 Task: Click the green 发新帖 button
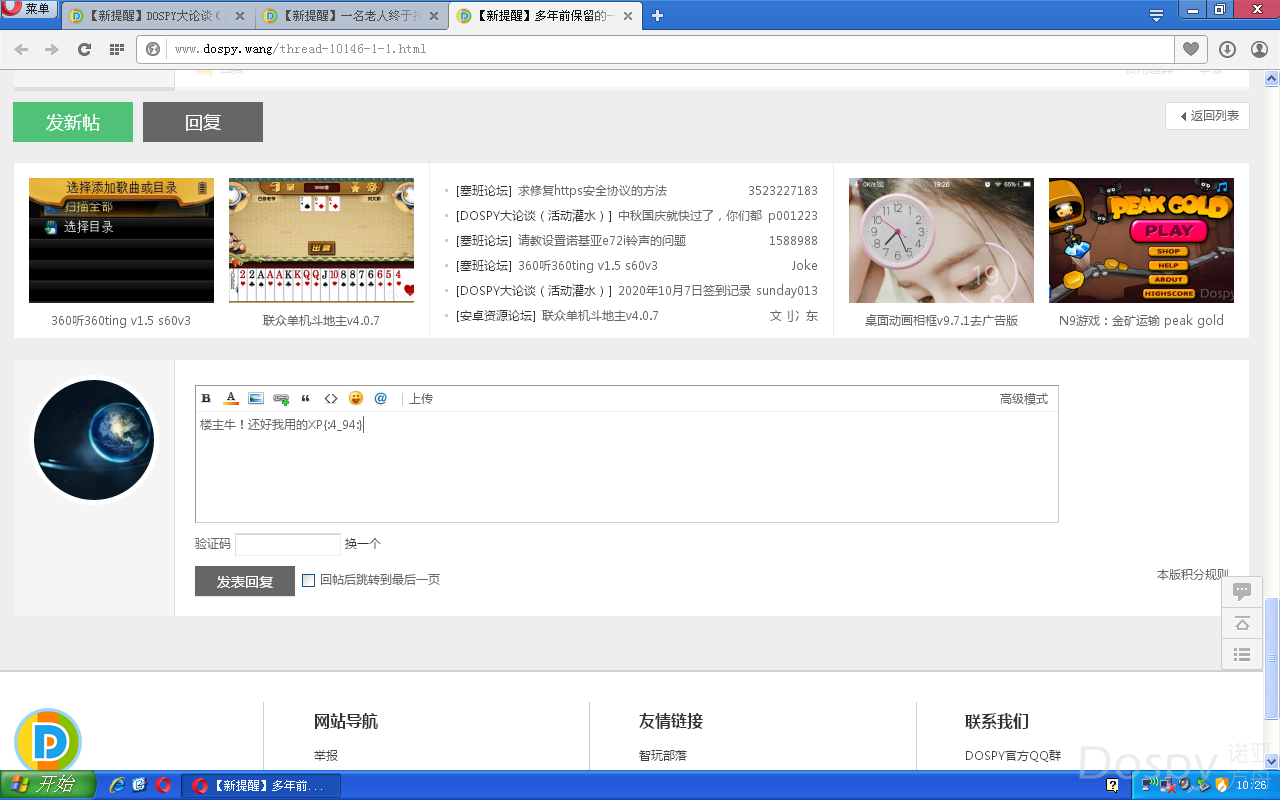(x=73, y=122)
